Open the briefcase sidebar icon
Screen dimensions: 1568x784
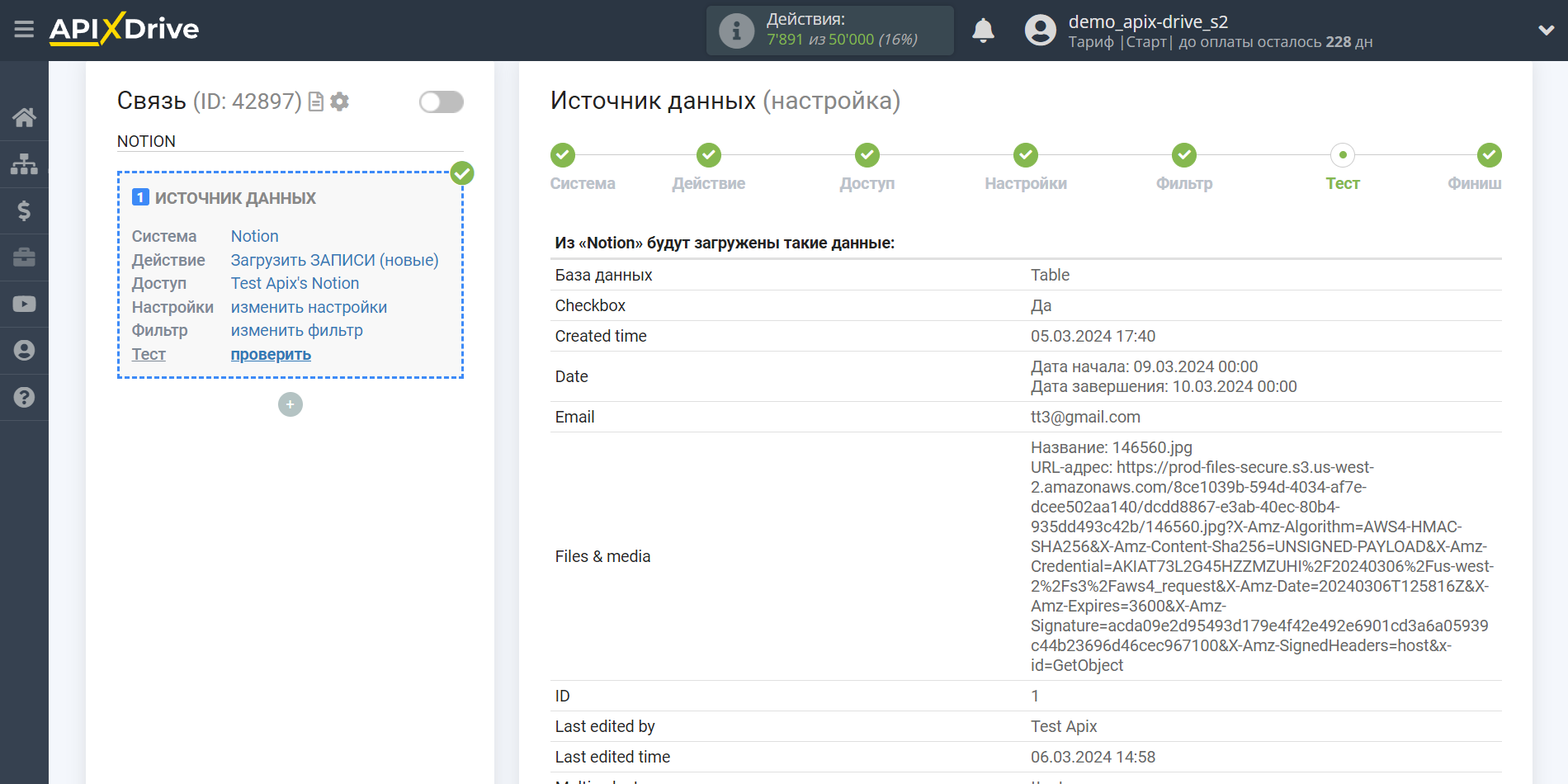click(24, 257)
